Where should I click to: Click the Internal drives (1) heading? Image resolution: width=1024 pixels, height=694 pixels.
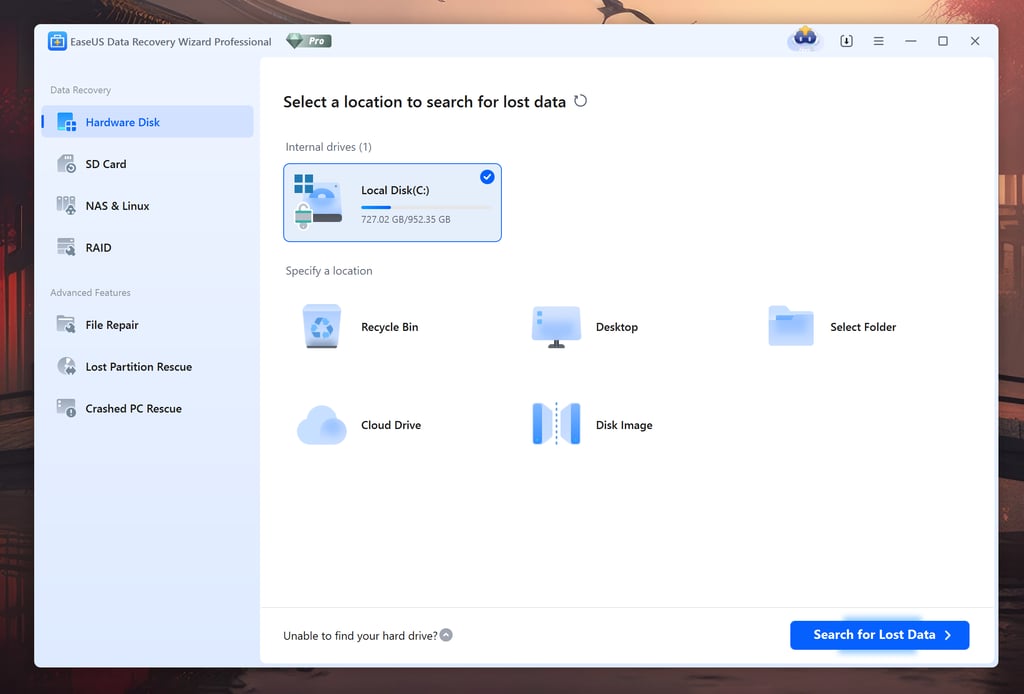(328, 147)
